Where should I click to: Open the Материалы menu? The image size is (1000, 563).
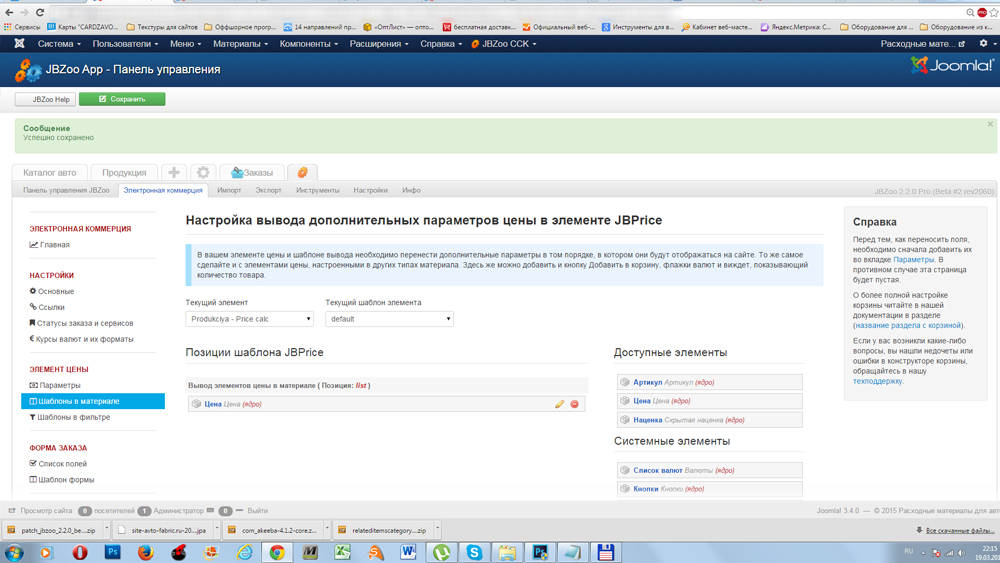click(240, 43)
